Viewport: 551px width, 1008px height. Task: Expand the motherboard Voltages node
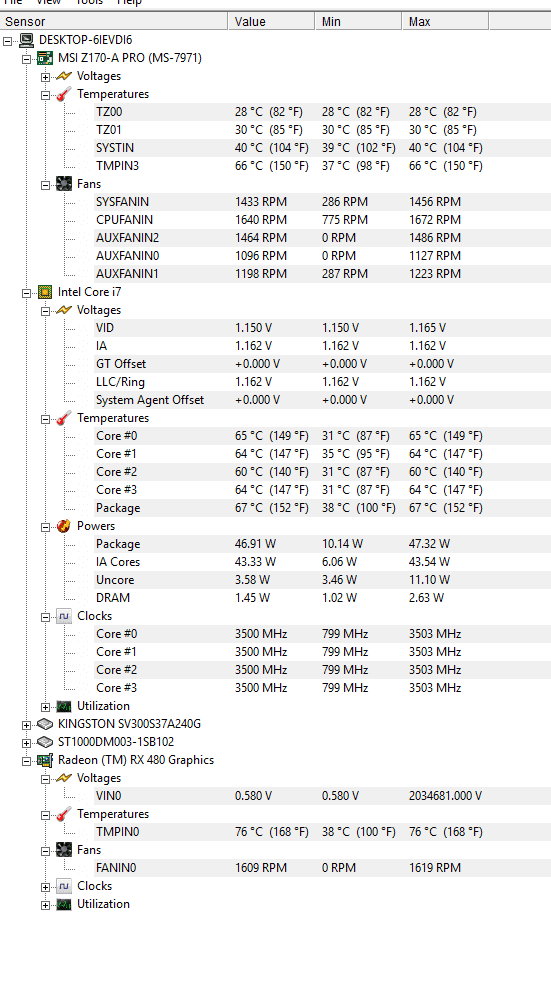click(x=45, y=77)
